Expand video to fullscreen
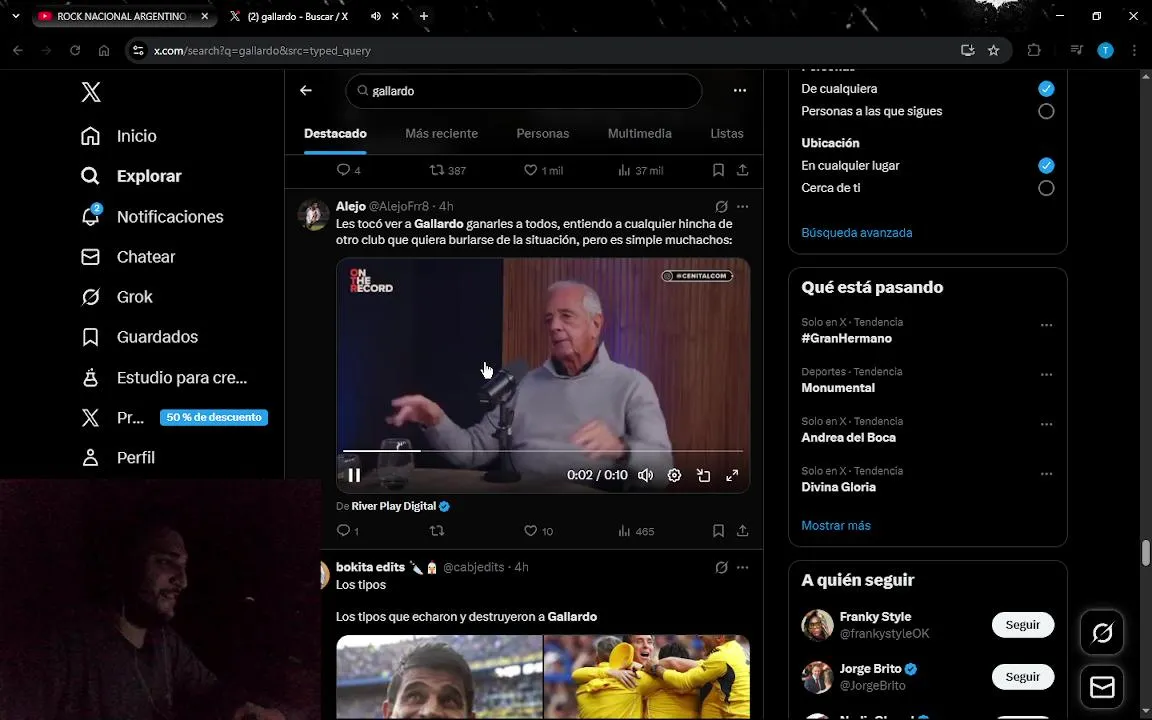Image resolution: width=1152 pixels, height=720 pixels. coord(732,475)
